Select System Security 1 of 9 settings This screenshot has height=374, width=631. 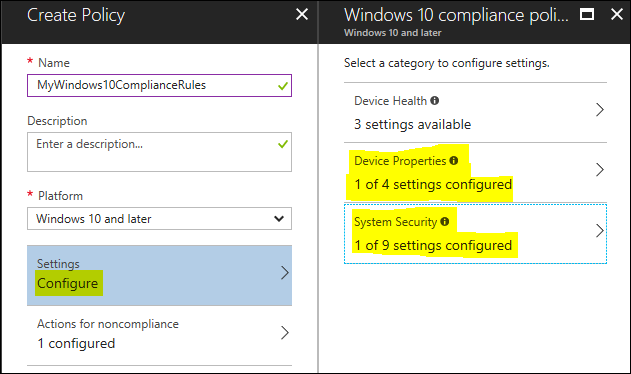pos(475,234)
